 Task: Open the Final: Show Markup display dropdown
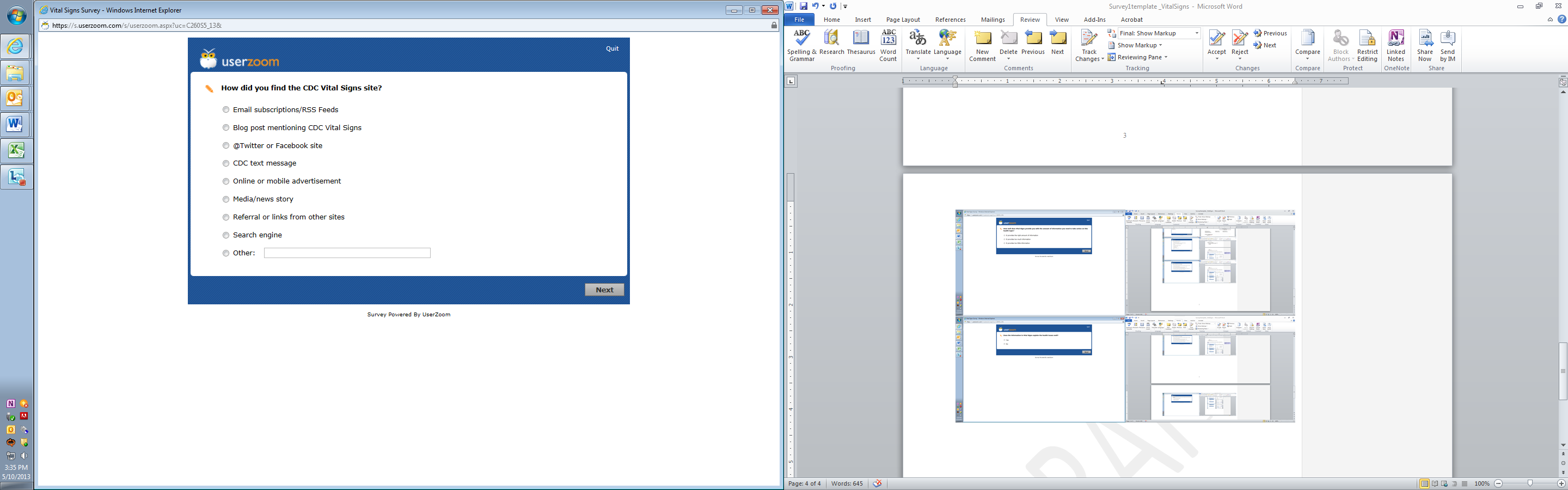pos(1196,33)
